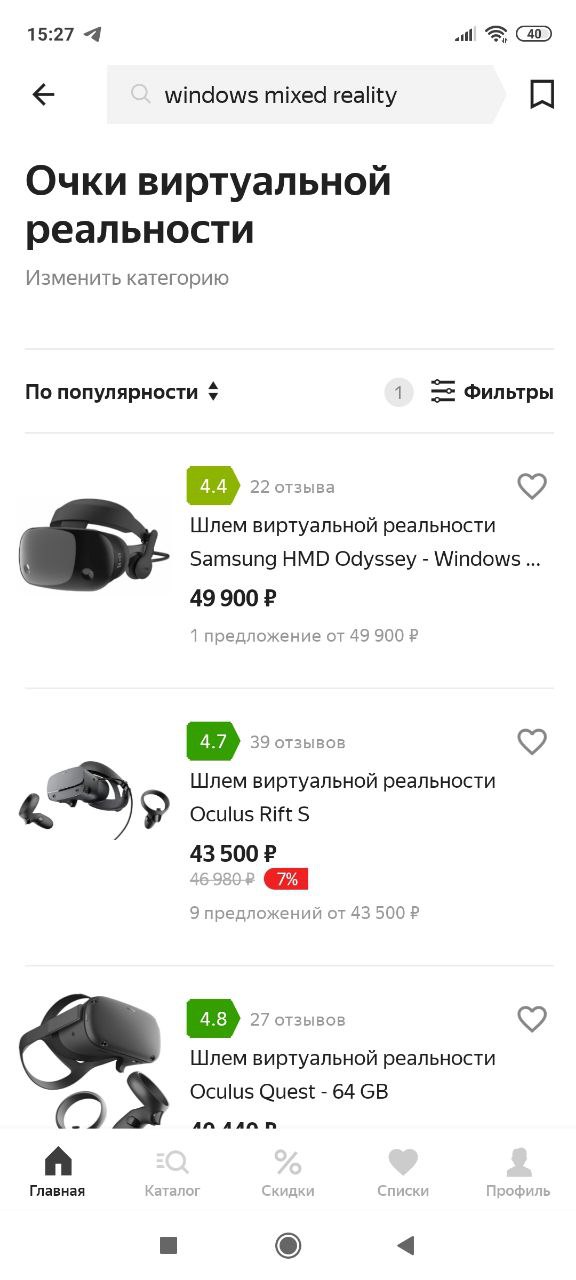Toggle favorite heart for Oculus Rift S
576x1280 pixels.
coord(532,742)
